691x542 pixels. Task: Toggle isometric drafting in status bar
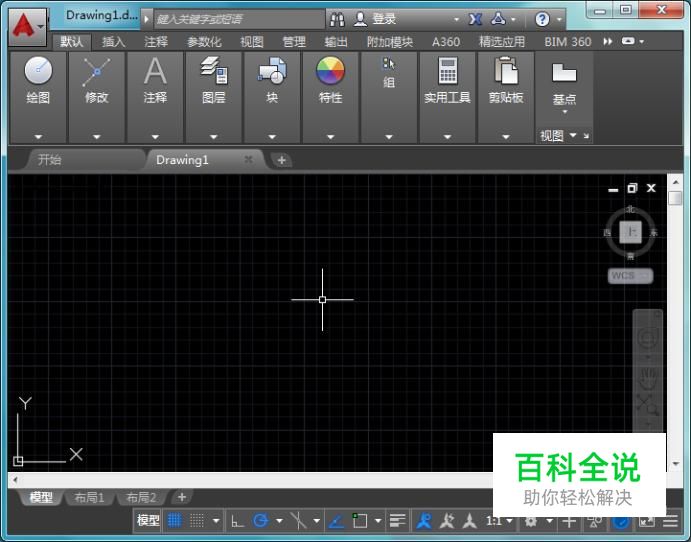pos(298,521)
